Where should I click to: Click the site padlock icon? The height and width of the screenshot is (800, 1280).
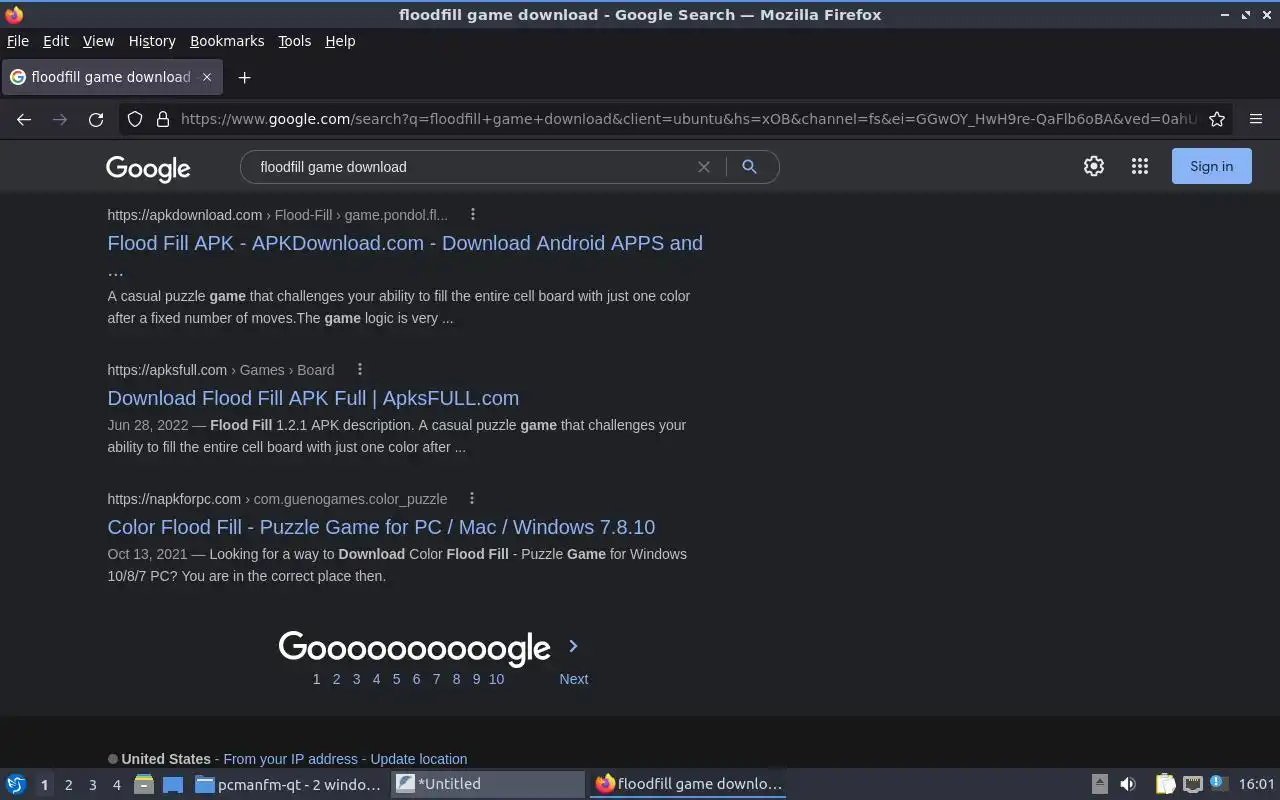tap(163, 119)
